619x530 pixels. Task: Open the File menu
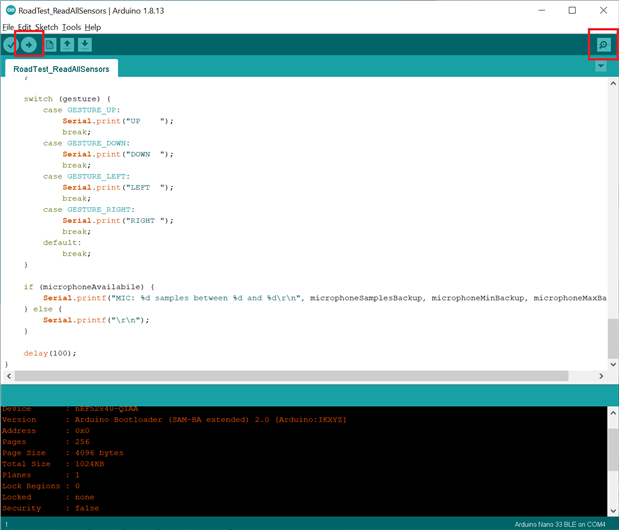click(8, 27)
